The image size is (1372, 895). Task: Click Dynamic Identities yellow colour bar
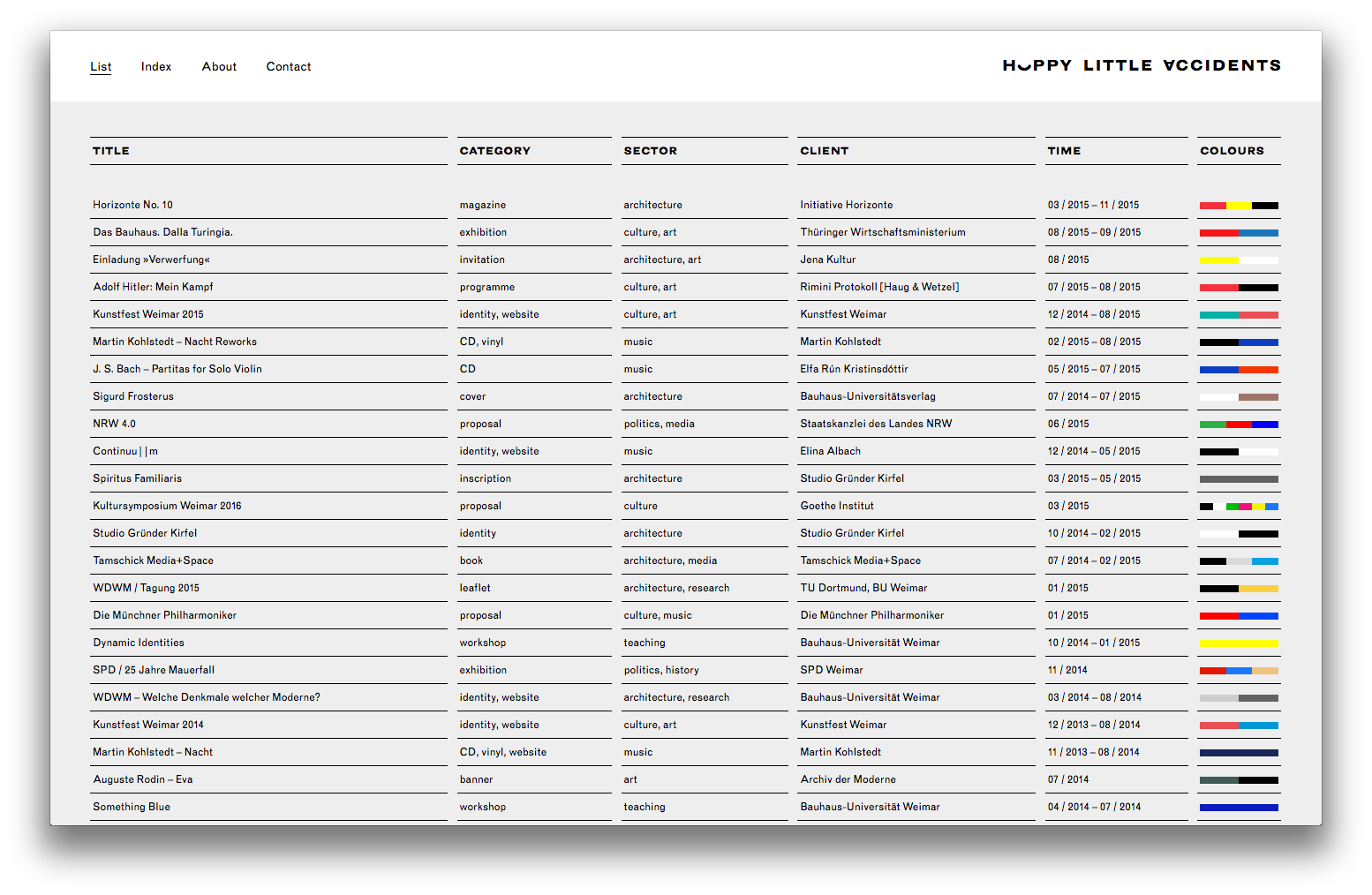click(1239, 643)
